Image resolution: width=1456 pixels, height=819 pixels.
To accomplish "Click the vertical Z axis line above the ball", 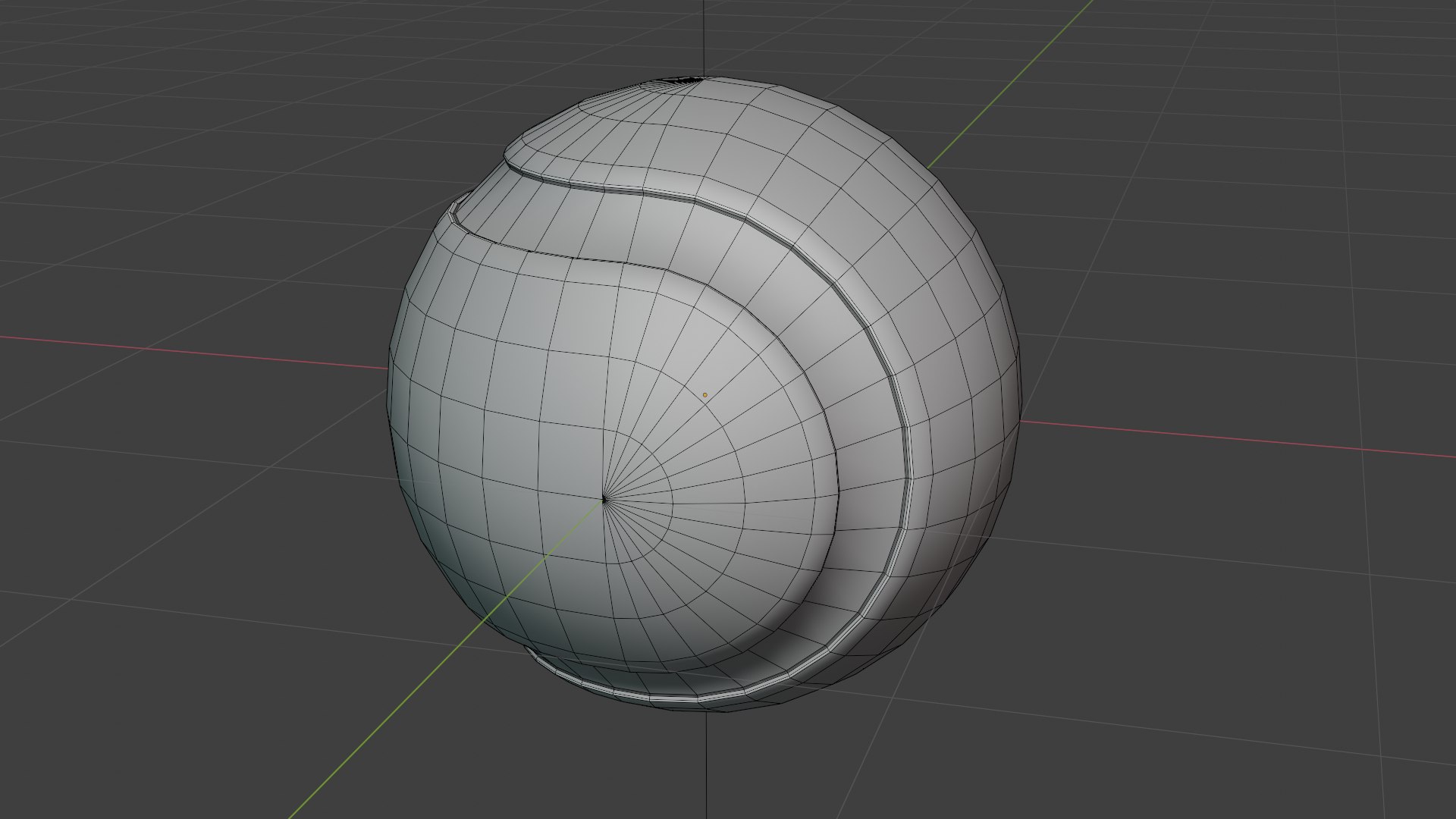I will point(705,38).
